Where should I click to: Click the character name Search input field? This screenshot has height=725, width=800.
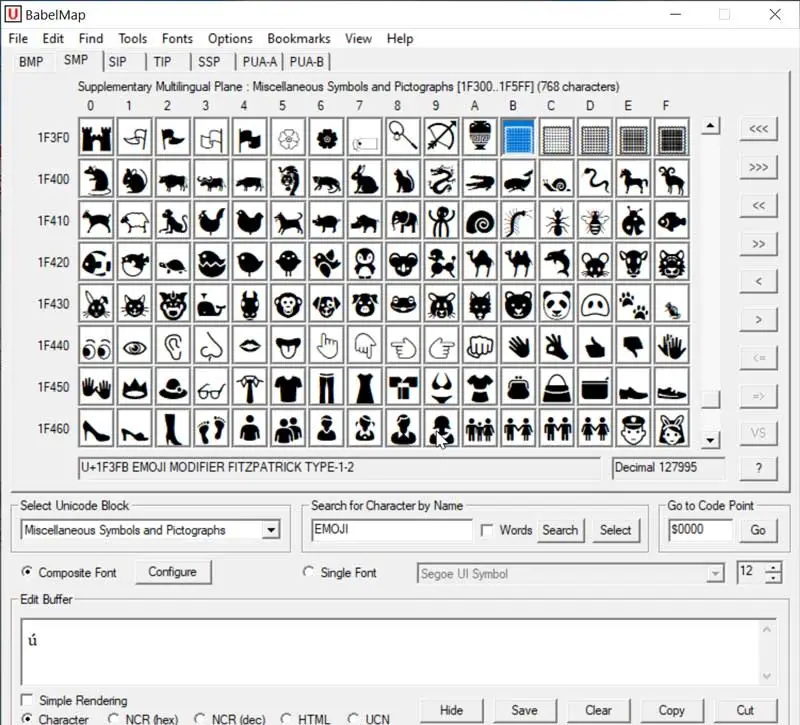[x=391, y=530]
